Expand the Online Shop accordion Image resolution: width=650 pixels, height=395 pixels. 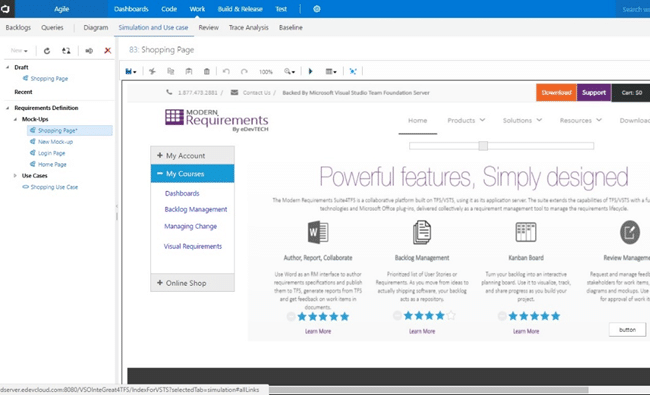click(x=192, y=283)
